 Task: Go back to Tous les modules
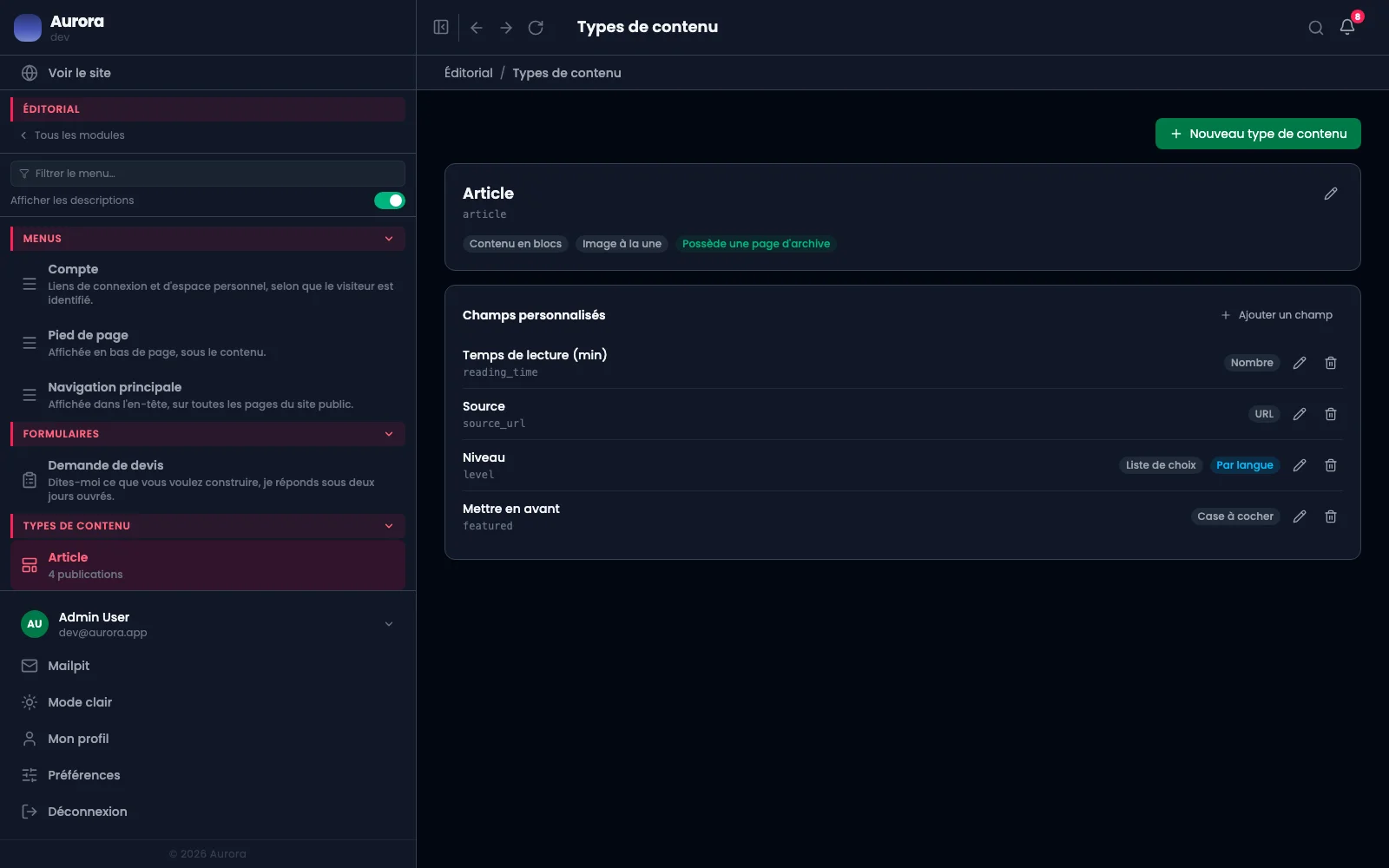point(72,135)
